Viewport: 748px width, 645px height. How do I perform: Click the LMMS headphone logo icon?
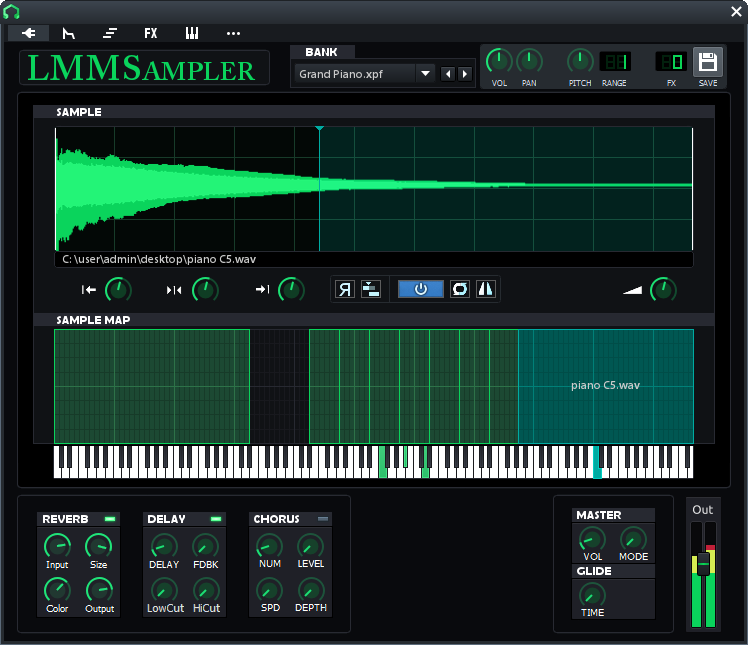(11, 11)
